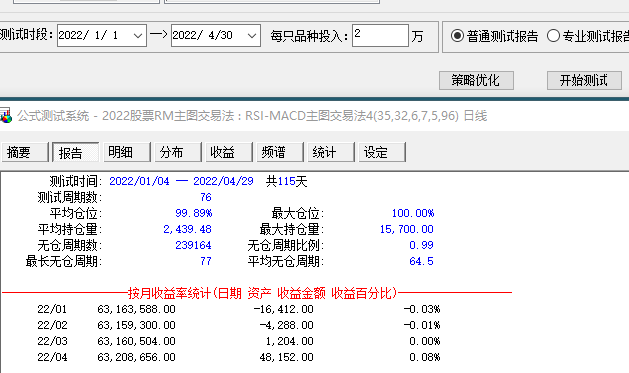
Task: Click profit percentage 0.08% for 22/04
Action: pyautogui.click(x=424, y=357)
